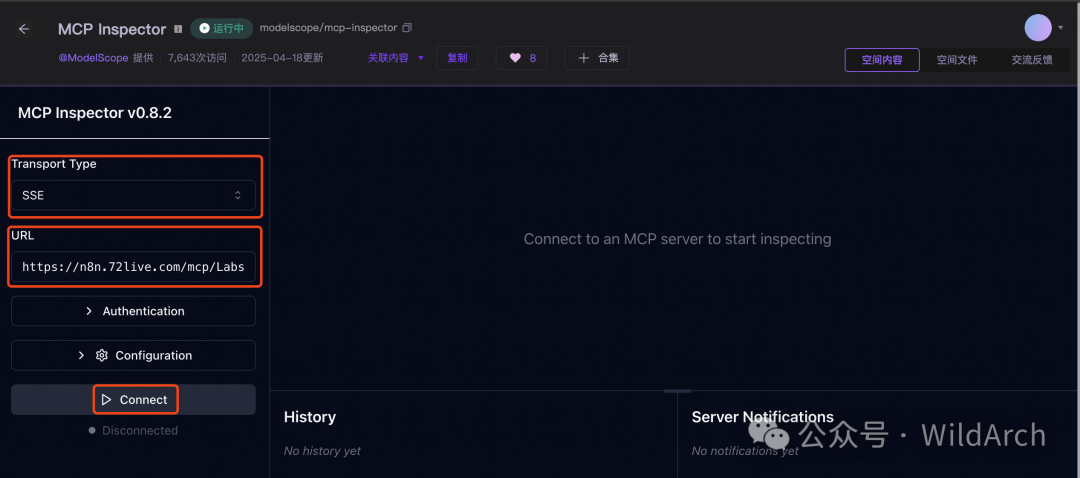
Task: Like the space with heart icon
Action: click(516, 58)
